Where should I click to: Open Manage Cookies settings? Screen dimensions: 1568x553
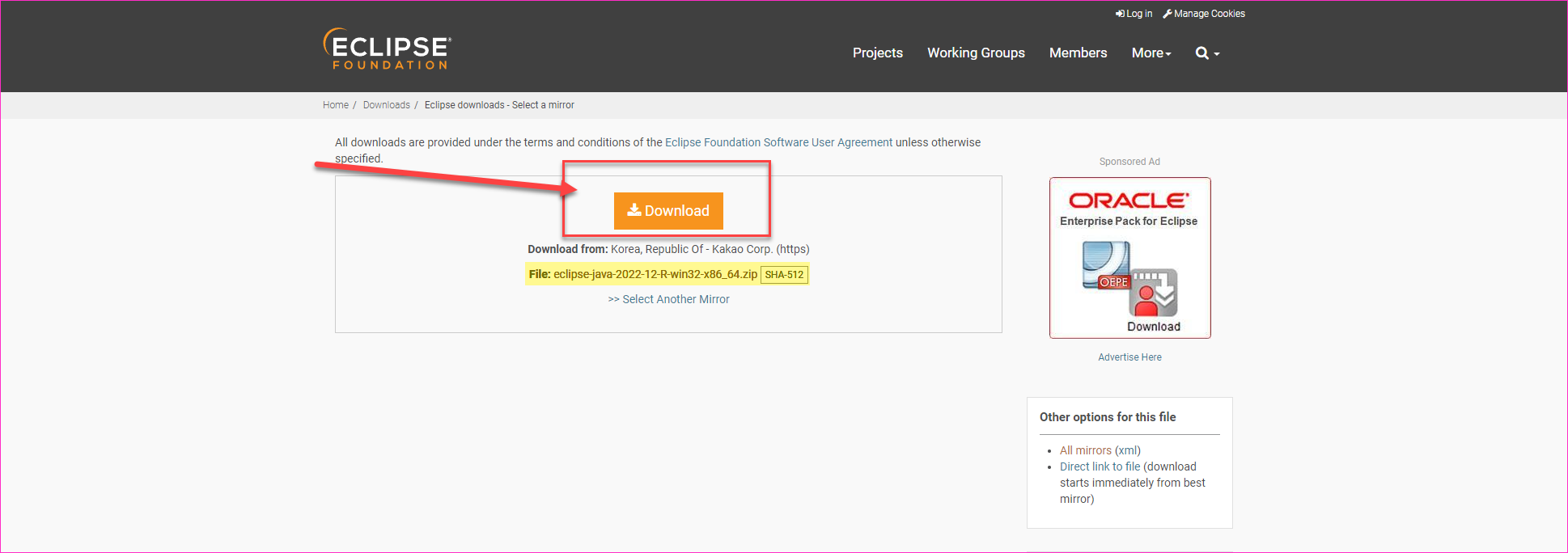[x=1204, y=14]
